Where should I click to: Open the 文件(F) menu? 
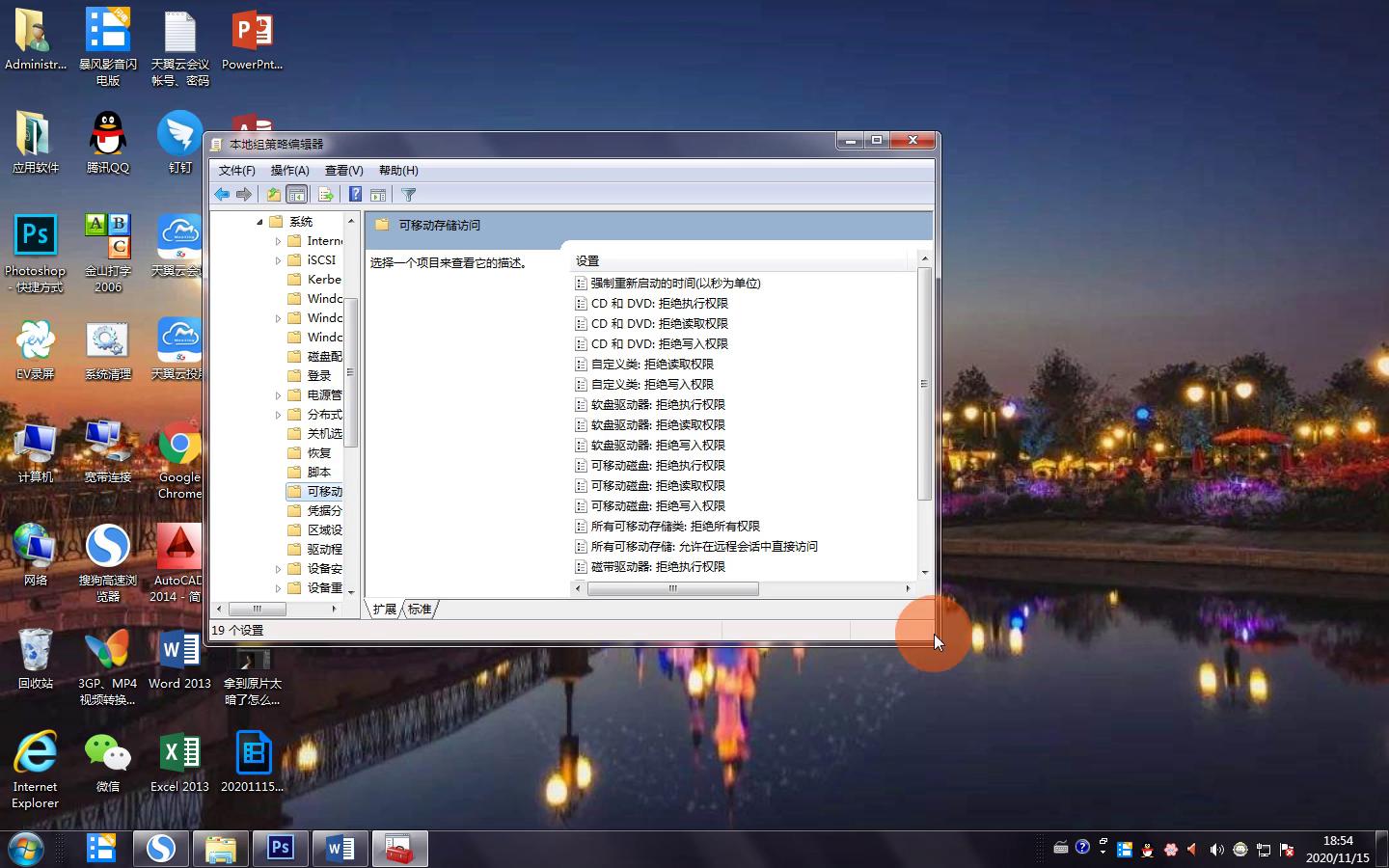[237, 171]
